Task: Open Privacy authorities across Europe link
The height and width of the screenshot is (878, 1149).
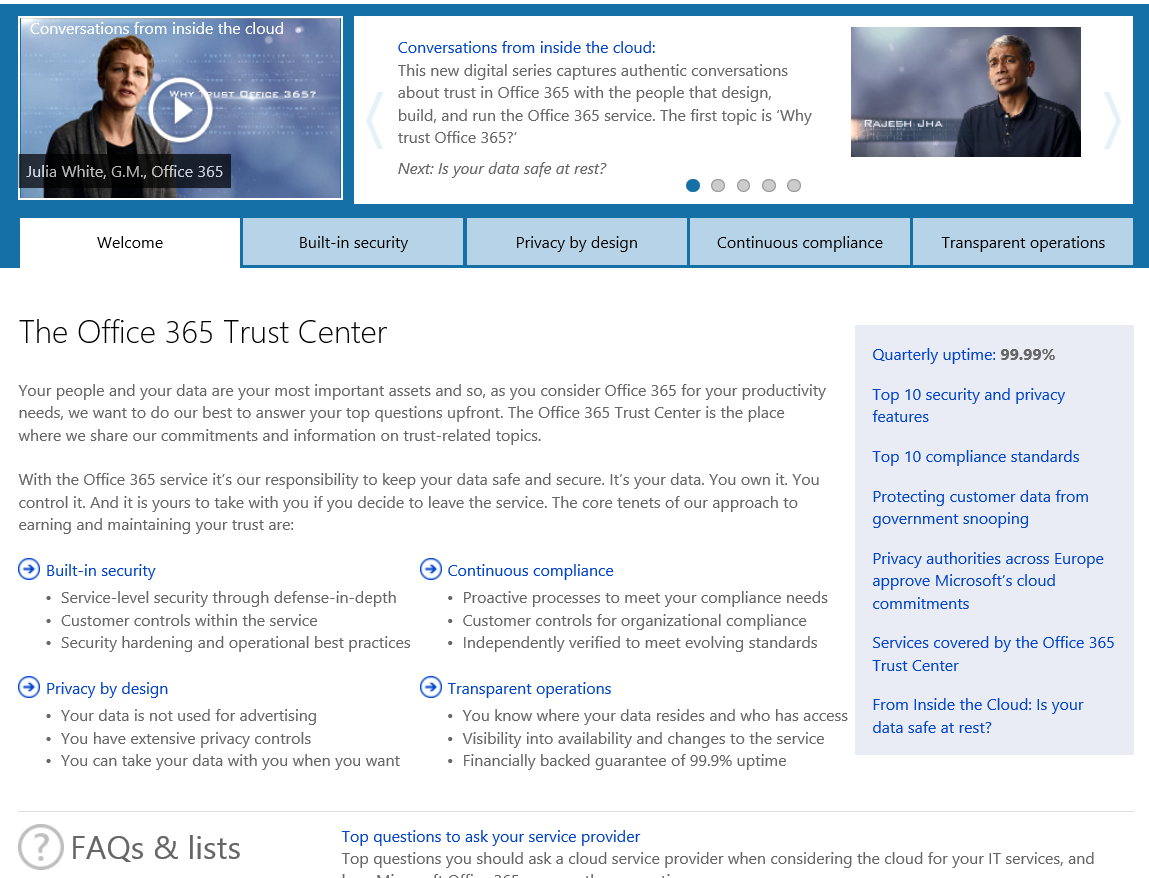Action: click(x=987, y=580)
